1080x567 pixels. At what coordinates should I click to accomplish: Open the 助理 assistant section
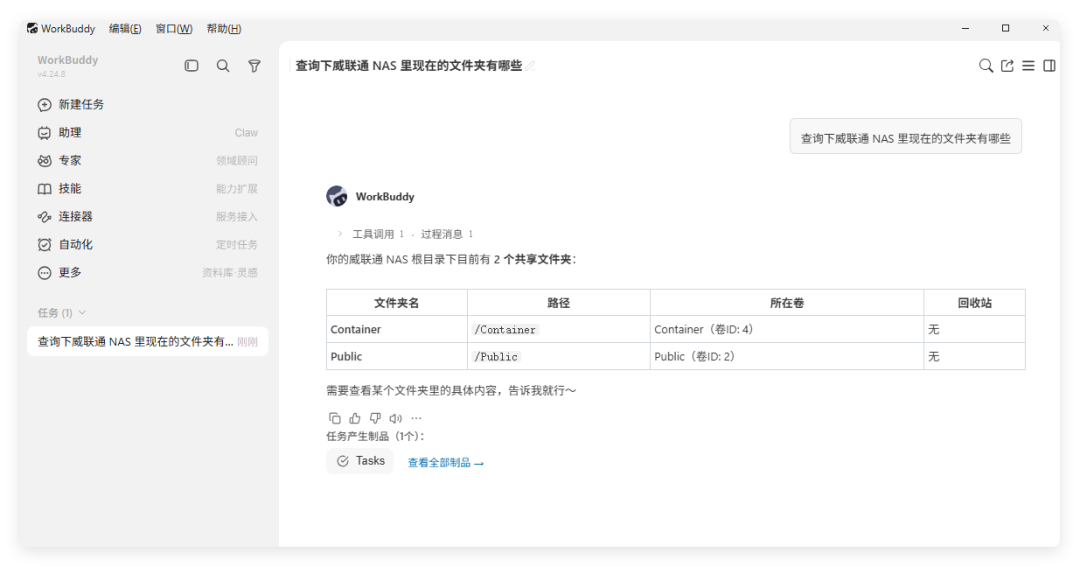pos(147,133)
